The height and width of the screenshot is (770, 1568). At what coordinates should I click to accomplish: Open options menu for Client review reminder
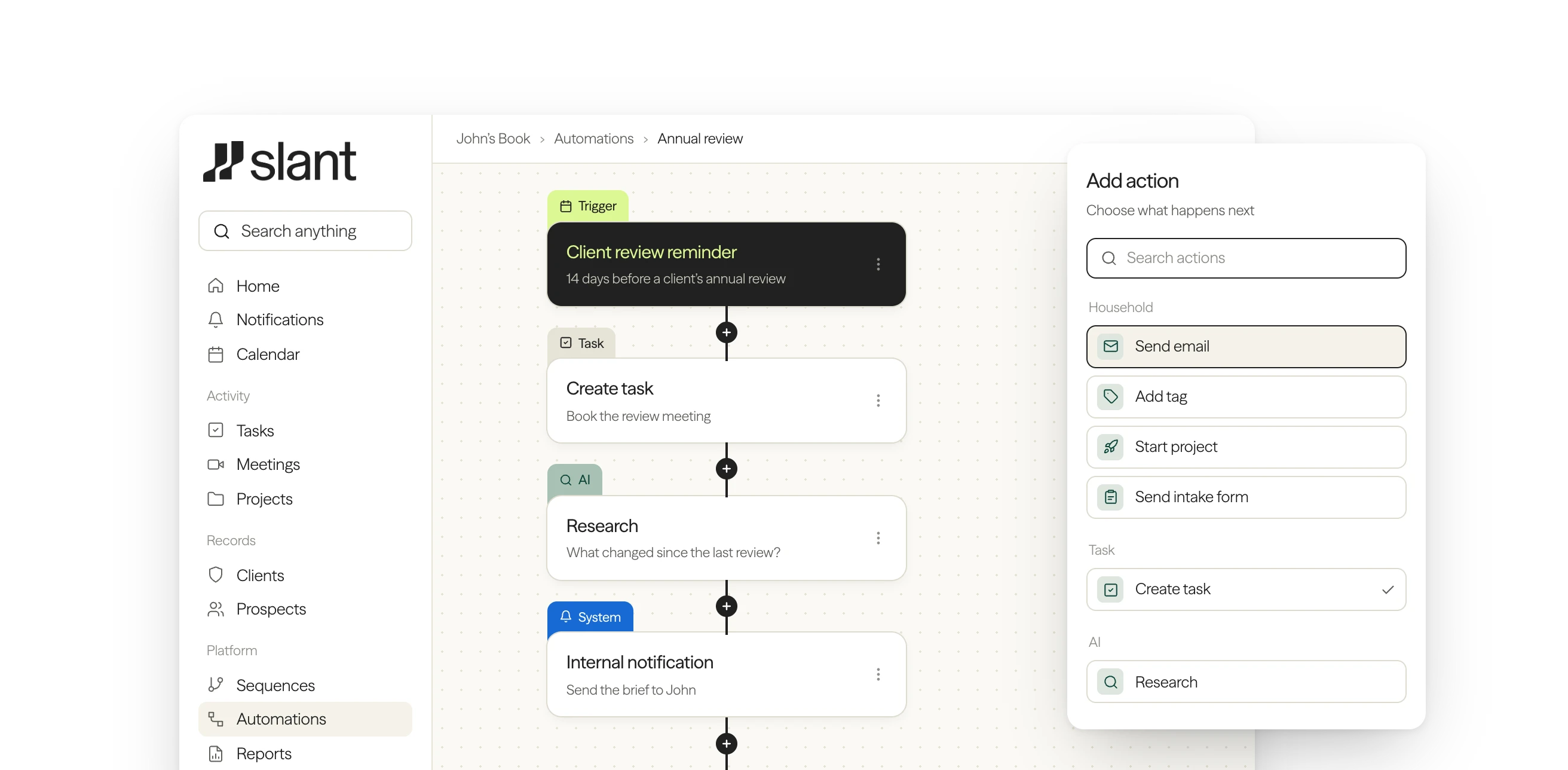click(878, 264)
